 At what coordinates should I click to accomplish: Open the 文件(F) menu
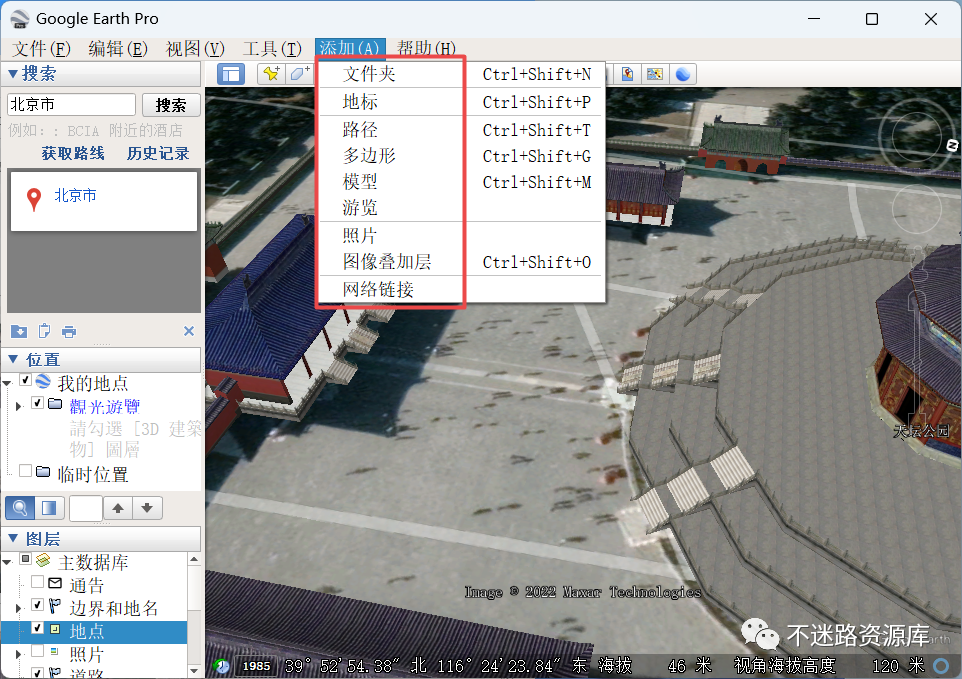tap(42, 48)
